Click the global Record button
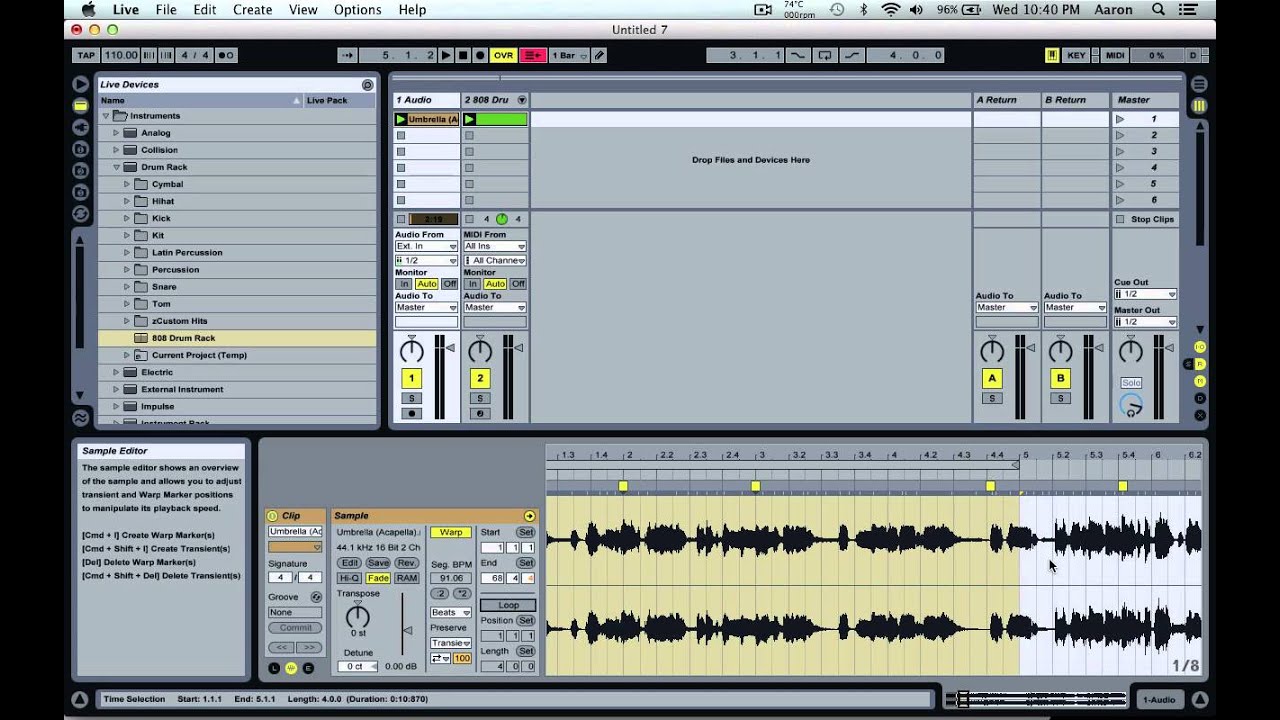Image resolution: width=1280 pixels, height=720 pixels. click(x=480, y=55)
